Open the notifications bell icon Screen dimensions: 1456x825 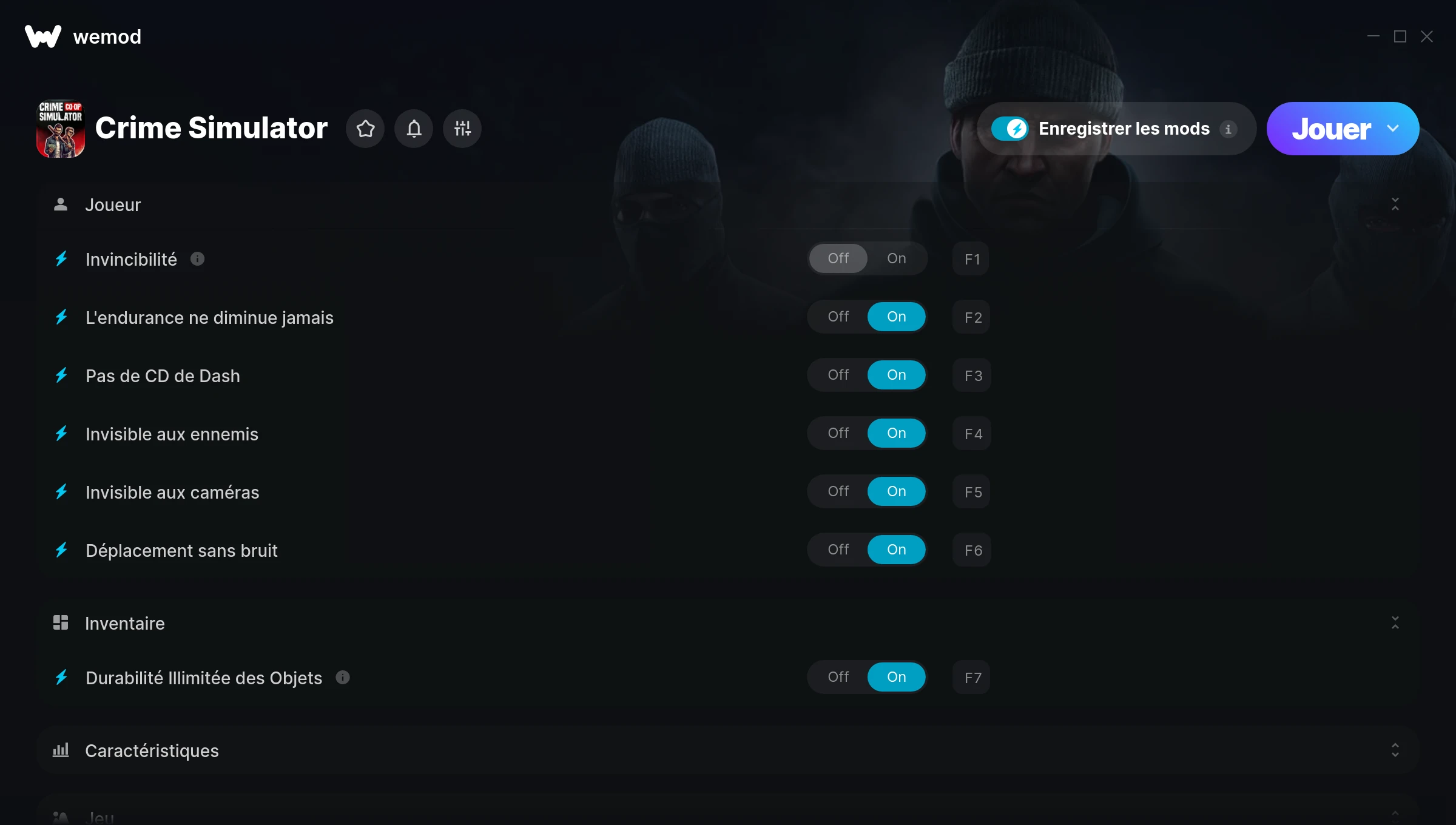pos(414,129)
